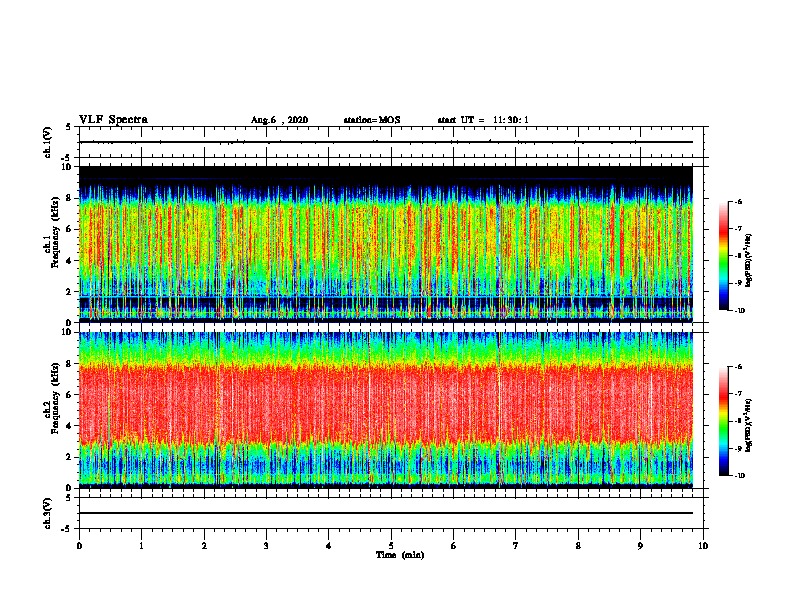Click time axis tick label "7"
The image size is (792, 612).
click(516, 545)
